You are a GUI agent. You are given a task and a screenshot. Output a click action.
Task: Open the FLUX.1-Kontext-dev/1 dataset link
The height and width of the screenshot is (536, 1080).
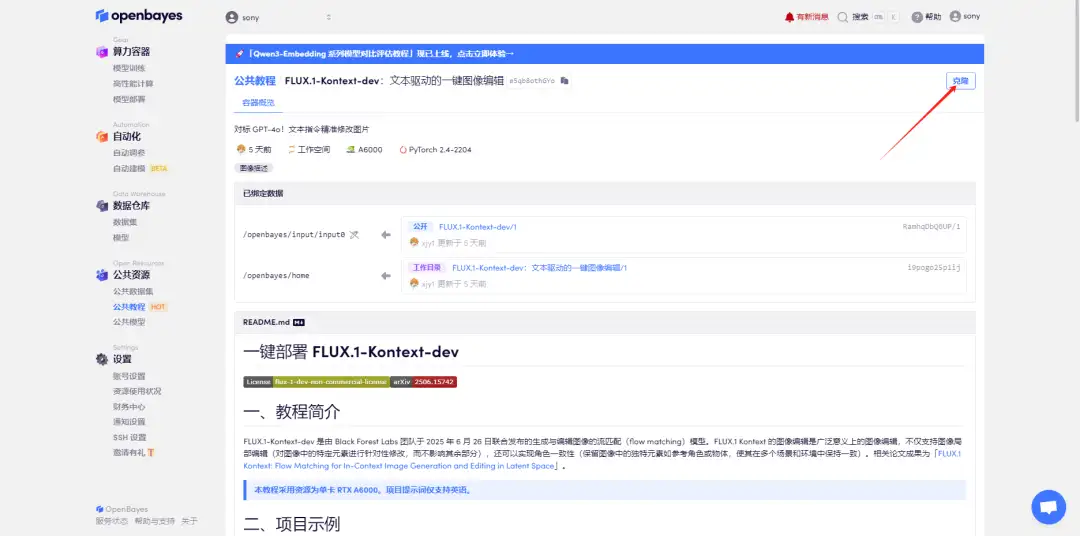[x=477, y=227]
